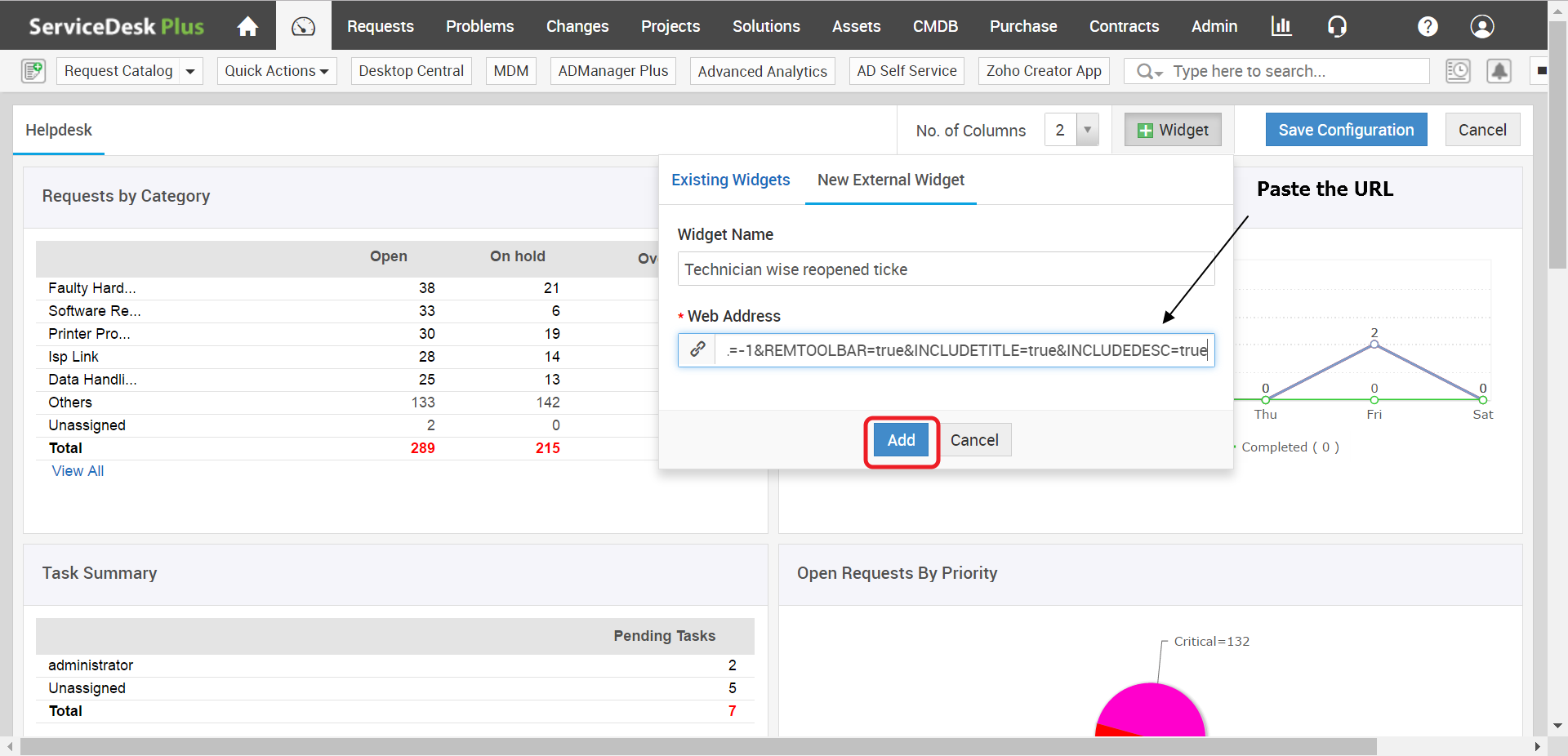
Task: Click the On hold total 215
Action: coord(548,448)
